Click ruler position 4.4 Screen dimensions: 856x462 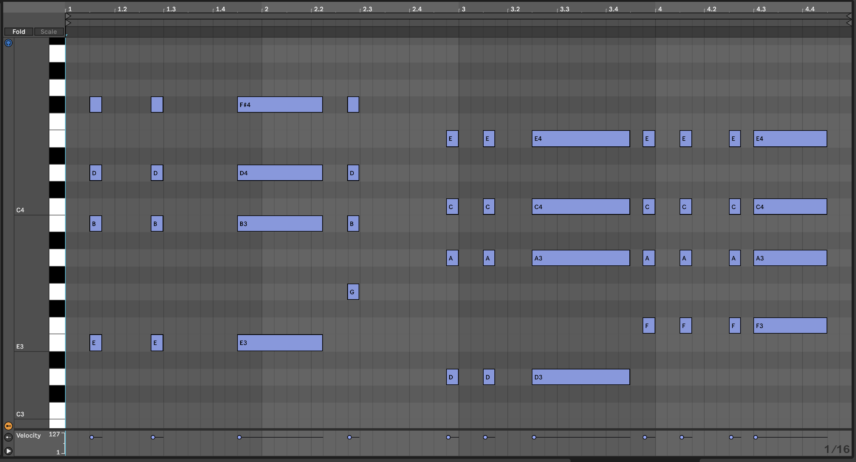pos(810,9)
